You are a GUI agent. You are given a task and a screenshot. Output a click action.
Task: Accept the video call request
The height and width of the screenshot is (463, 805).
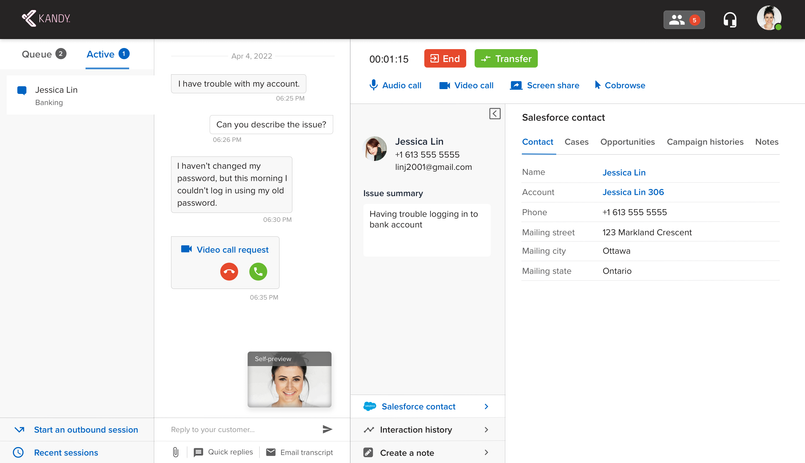point(258,272)
